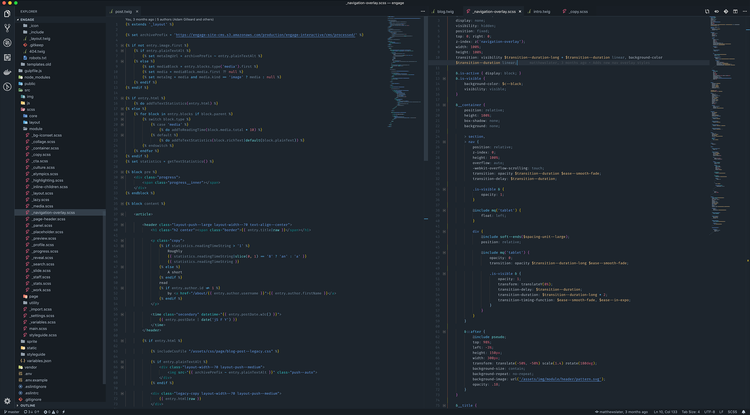This screenshot has width=750, height=415.
Task: Open left editor group more actions ellipsis
Action: pos(423,11)
